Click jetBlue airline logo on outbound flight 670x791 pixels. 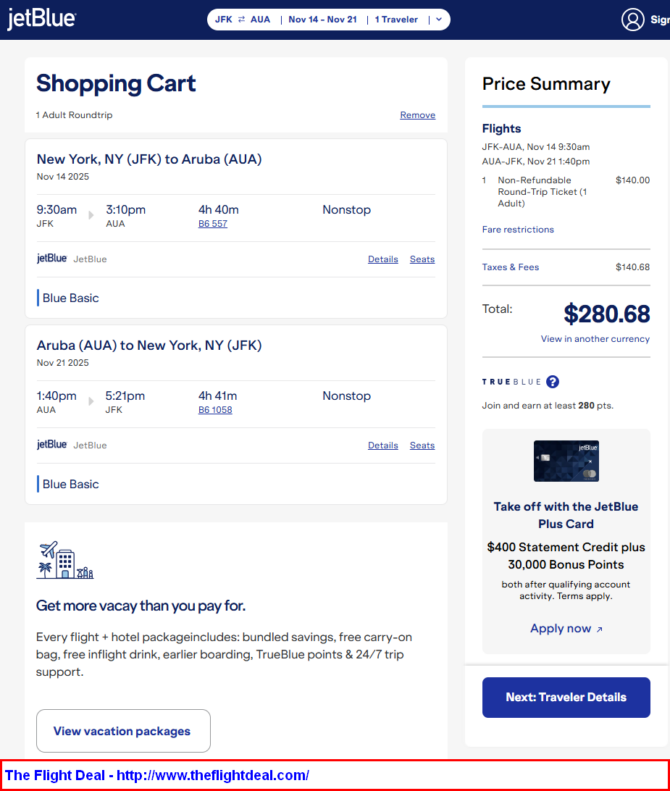(52, 258)
